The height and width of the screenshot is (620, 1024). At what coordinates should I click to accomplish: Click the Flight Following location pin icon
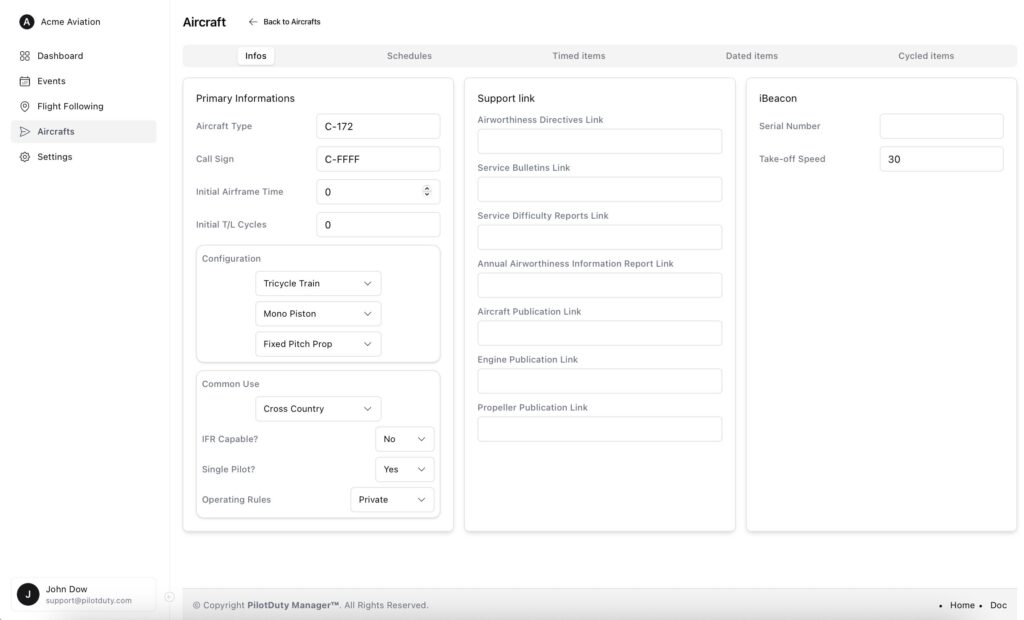25,106
